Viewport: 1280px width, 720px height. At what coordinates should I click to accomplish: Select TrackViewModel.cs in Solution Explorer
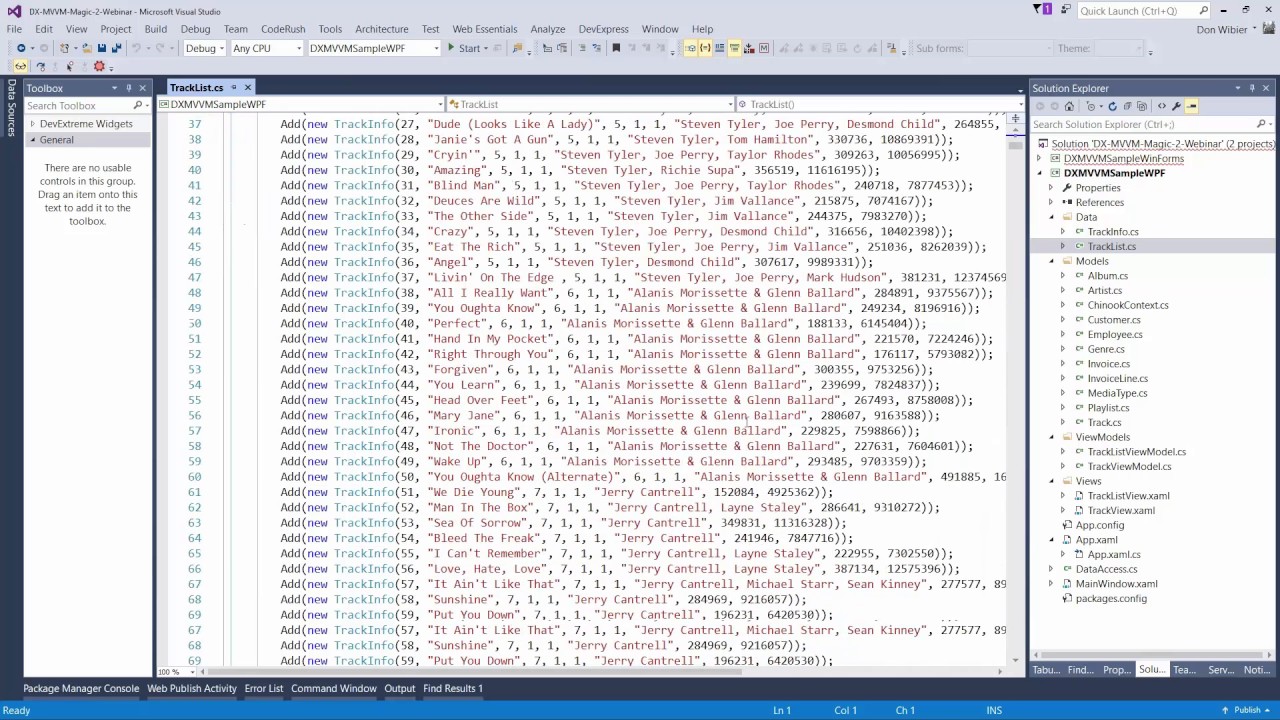[1129, 466]
